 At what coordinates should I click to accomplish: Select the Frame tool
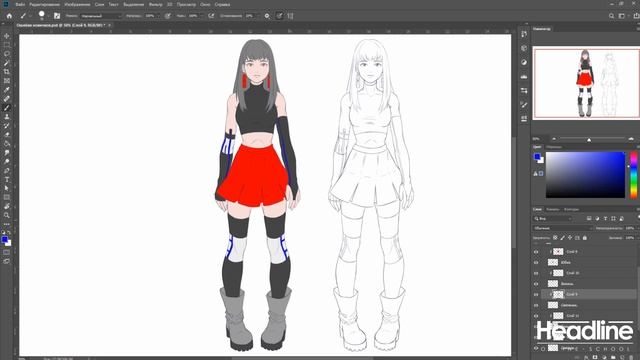7,81
